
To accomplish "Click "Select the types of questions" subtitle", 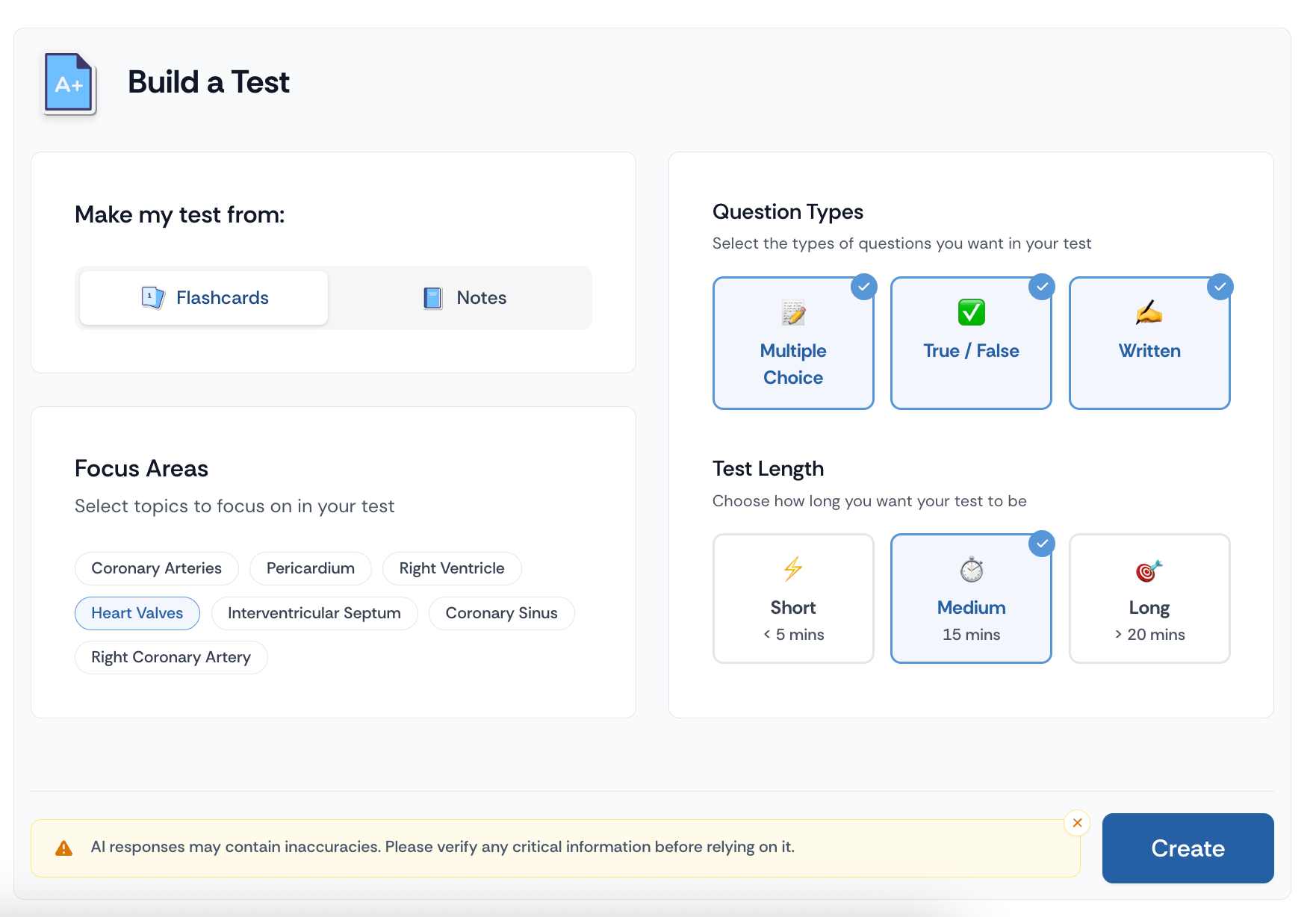I will tap(901, 243).
